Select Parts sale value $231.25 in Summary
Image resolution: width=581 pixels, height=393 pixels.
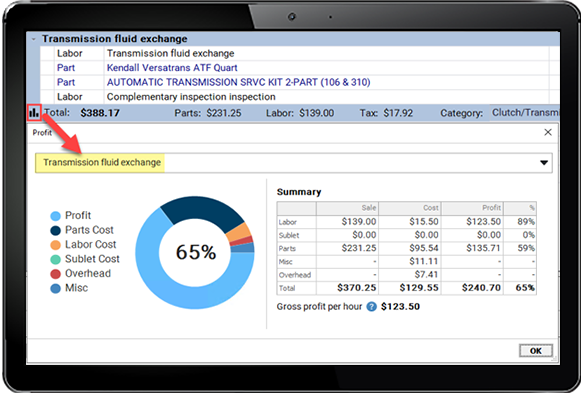pyautogui.click(x=347, y=248)
